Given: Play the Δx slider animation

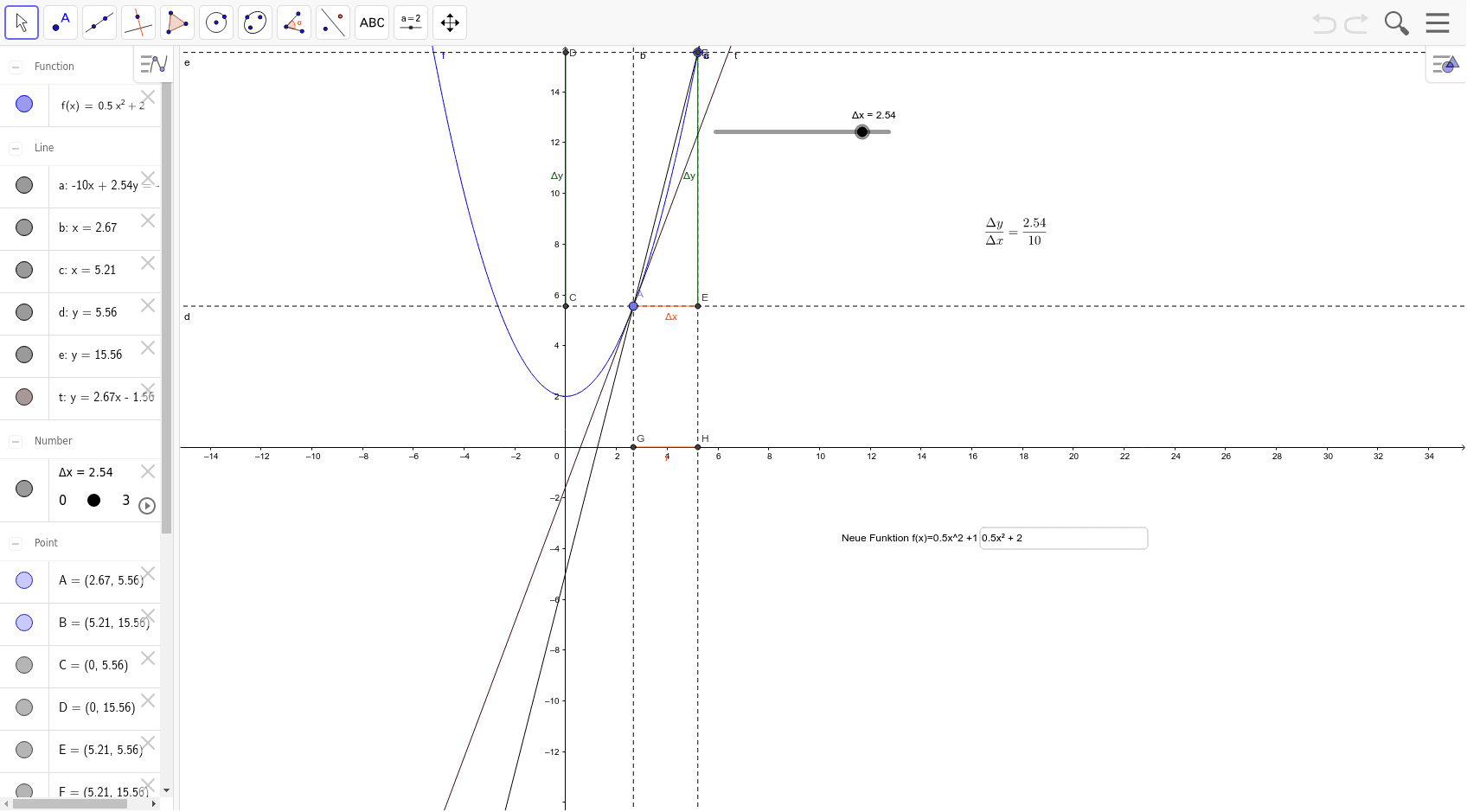Looking at the screenshot, I should pyautogui.click(x=147, y=506).
